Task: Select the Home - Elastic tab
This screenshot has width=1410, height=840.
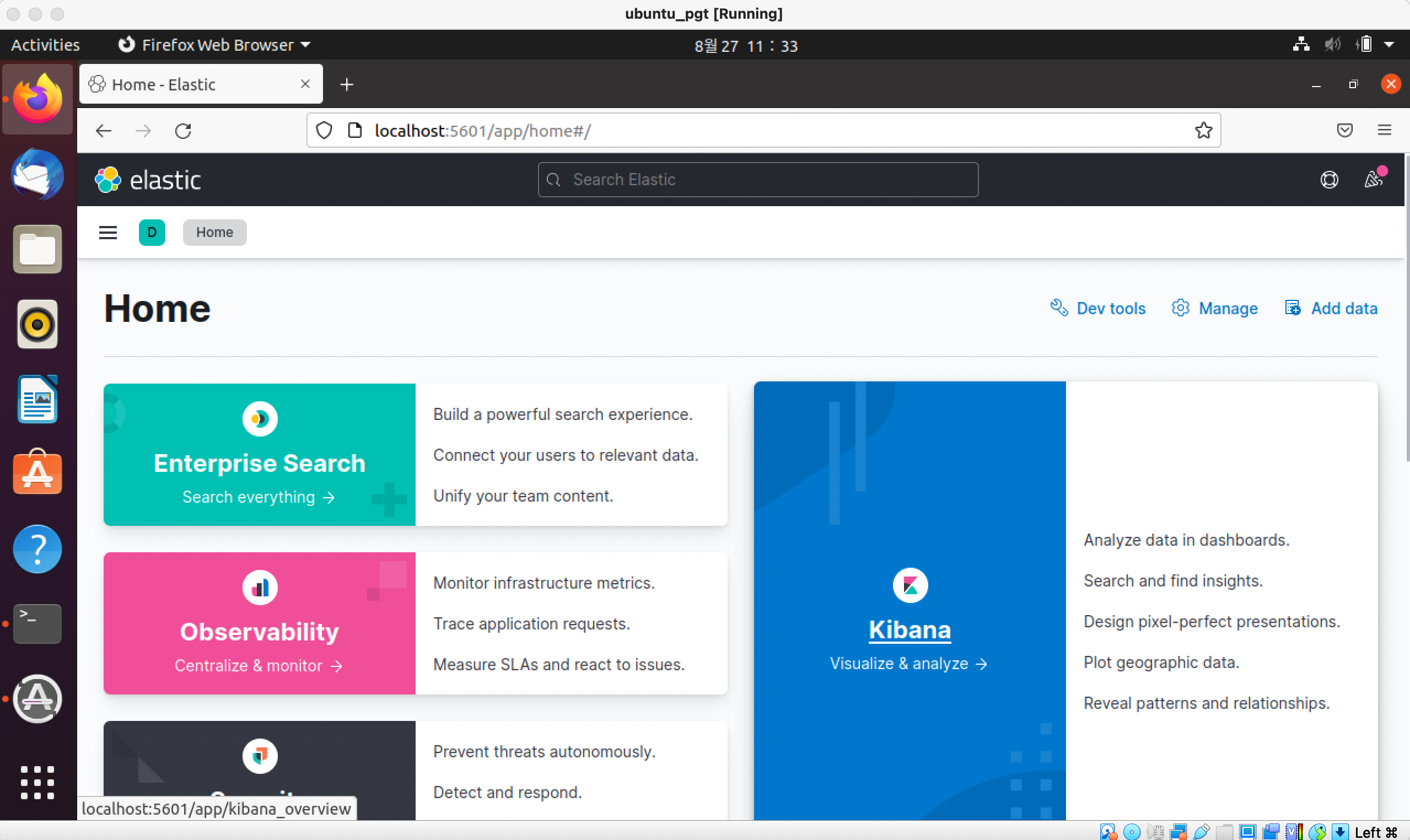Action: coord(201,84)
